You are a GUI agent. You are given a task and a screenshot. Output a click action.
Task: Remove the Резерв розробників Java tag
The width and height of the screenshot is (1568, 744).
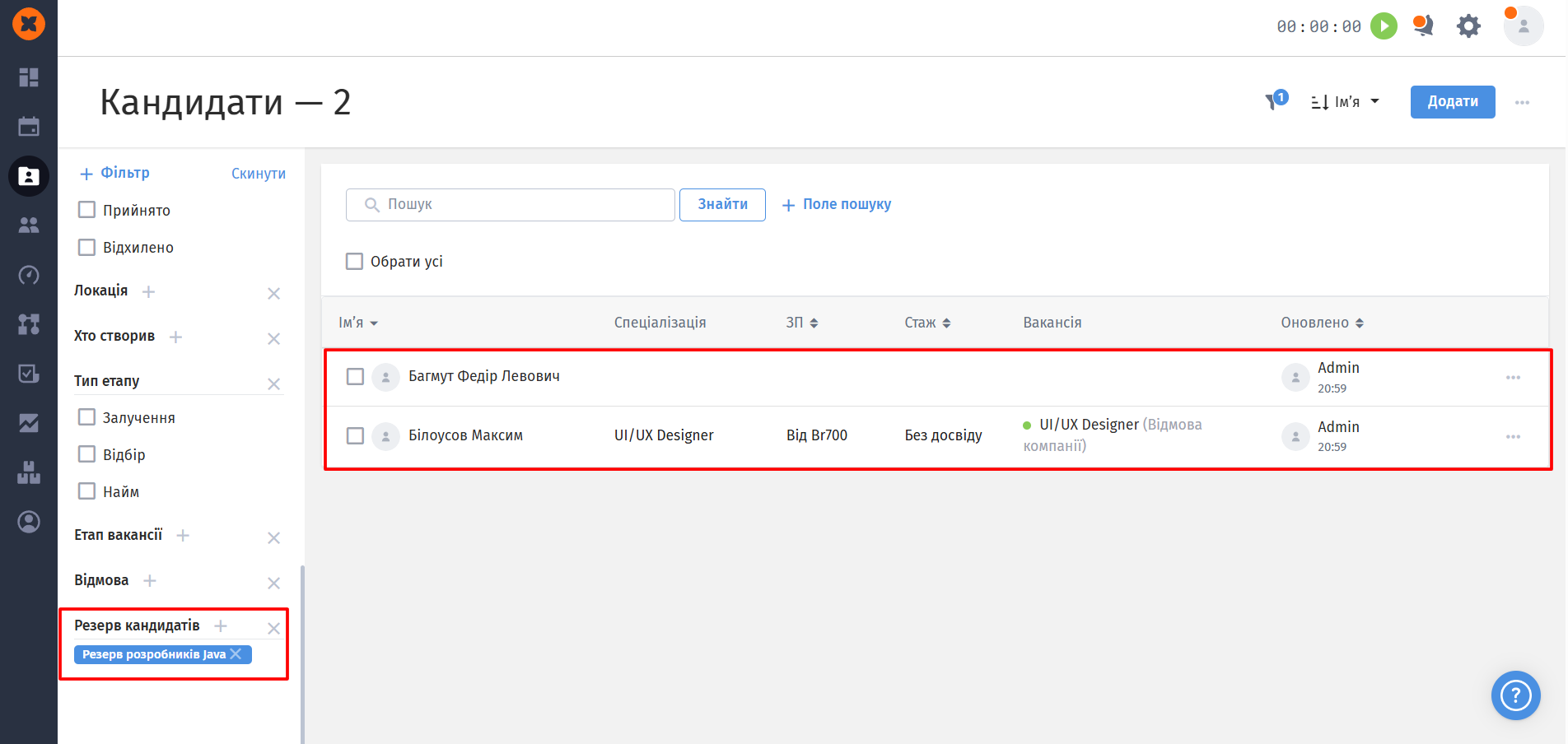click(236, 654)
